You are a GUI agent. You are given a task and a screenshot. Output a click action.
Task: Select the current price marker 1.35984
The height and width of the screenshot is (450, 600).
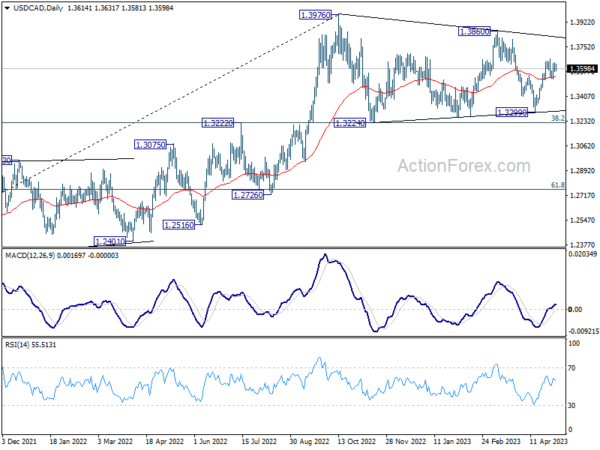click(x=582, y=69)
